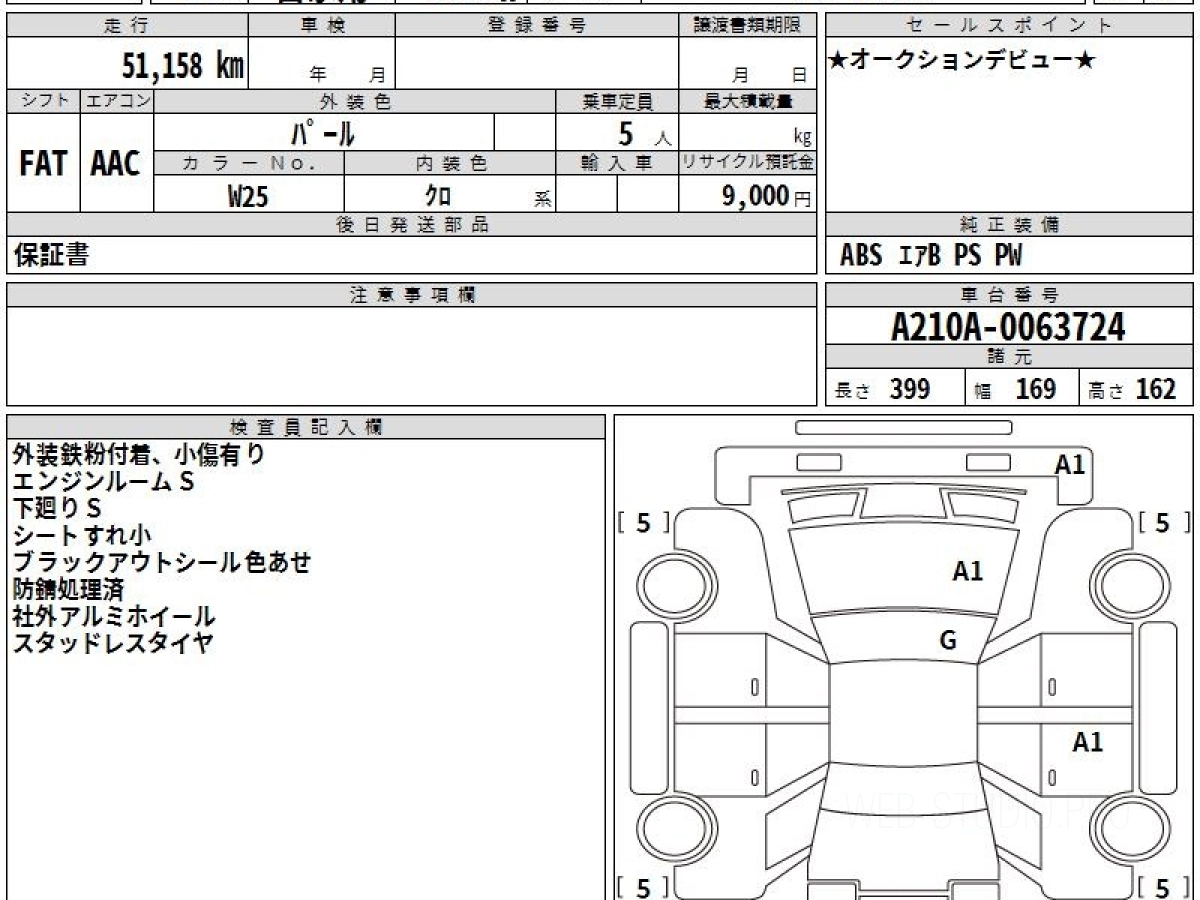The height and width of the screenshot is (900, 1200).
Task: Click inside the empty 注意事項欄 notes box
Action: (412, 356)
